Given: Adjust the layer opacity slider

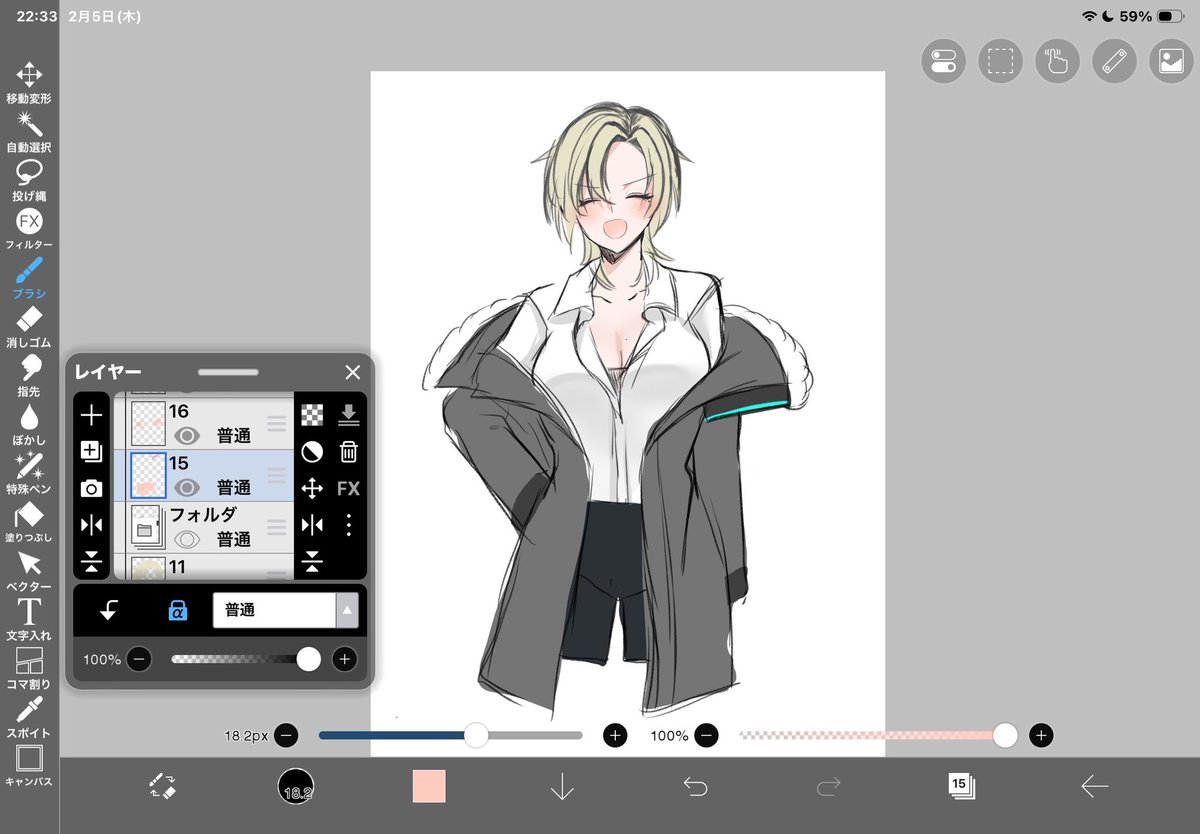Looking at the screenshot, I should pos(246,659).
